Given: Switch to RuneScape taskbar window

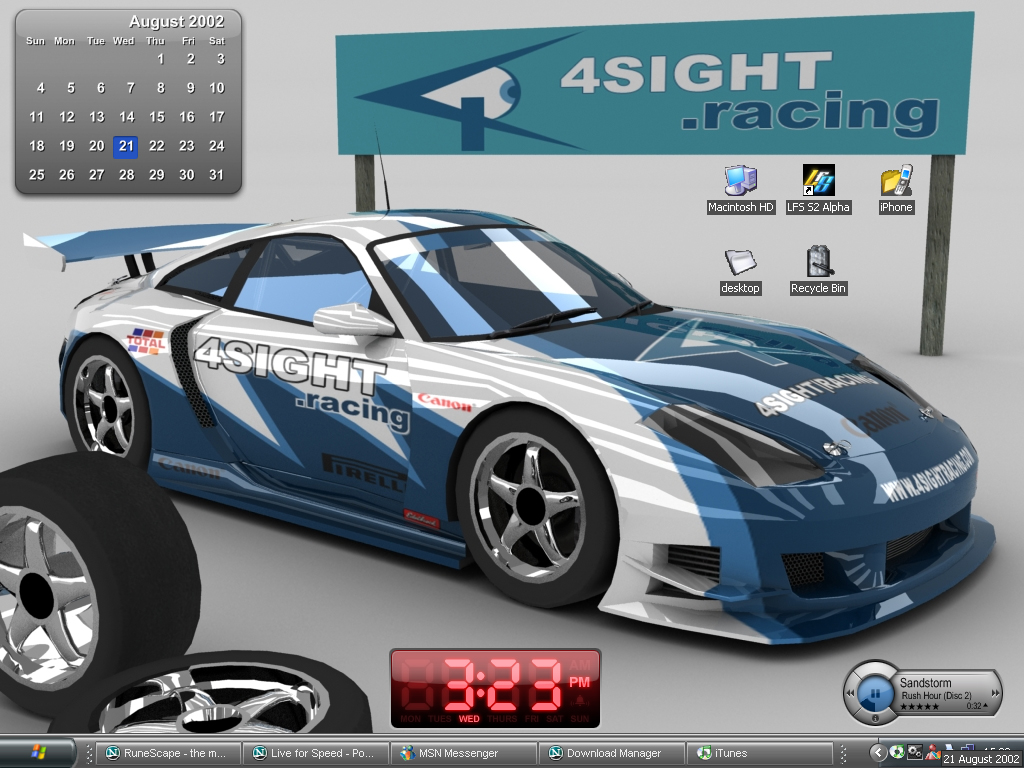Looking at the screenshot, I should [x=168, y=753].
